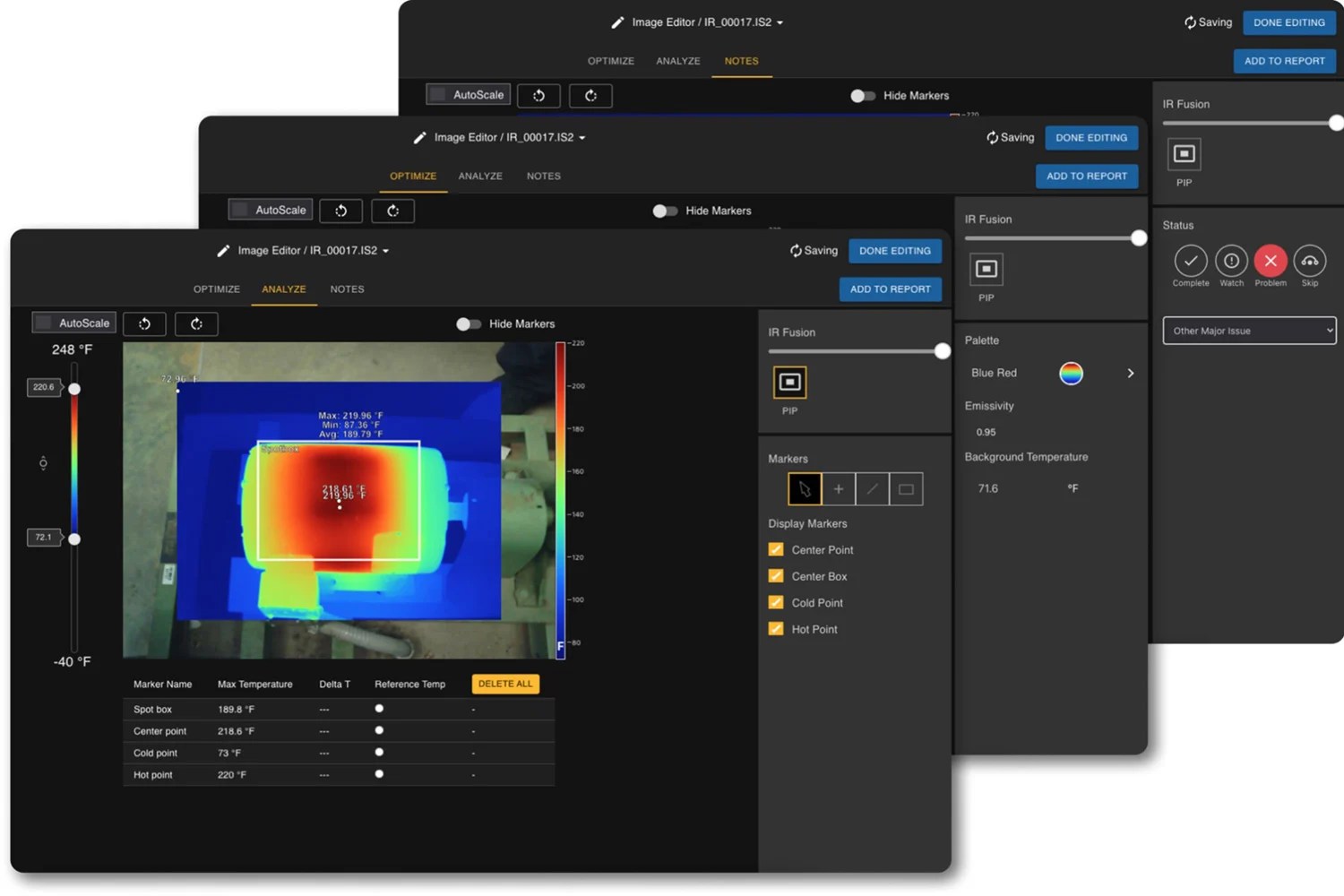Open the Notes tab
Screen dimensions: 1344x896
(x=347, y=289)
